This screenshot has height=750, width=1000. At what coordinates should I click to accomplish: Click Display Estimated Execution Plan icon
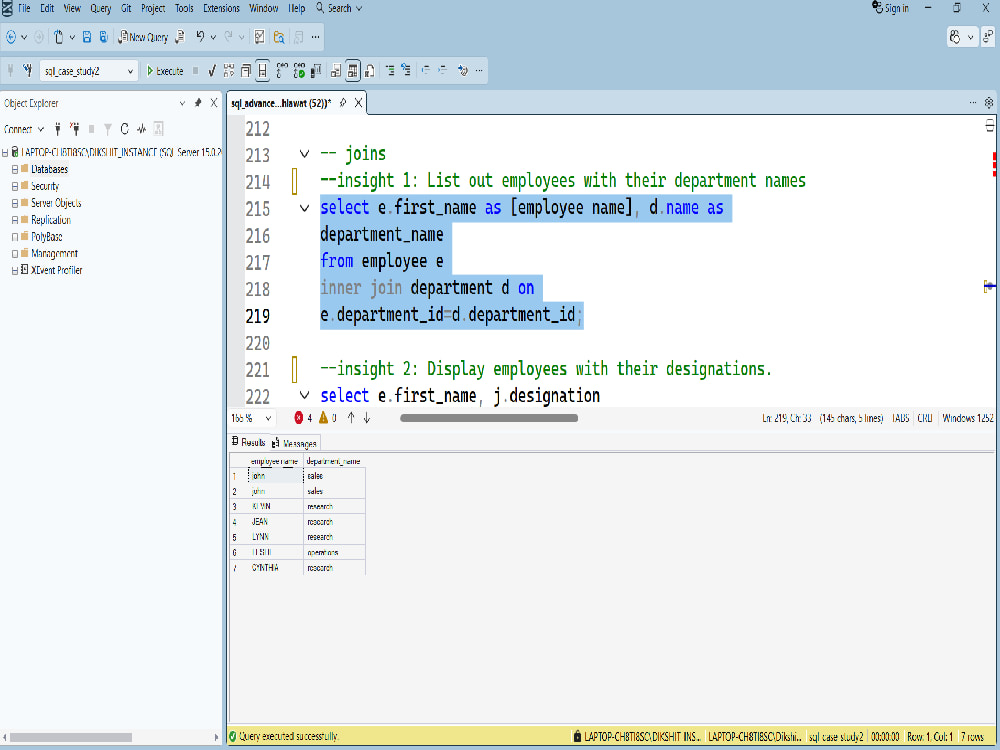(x=229, y=71)
